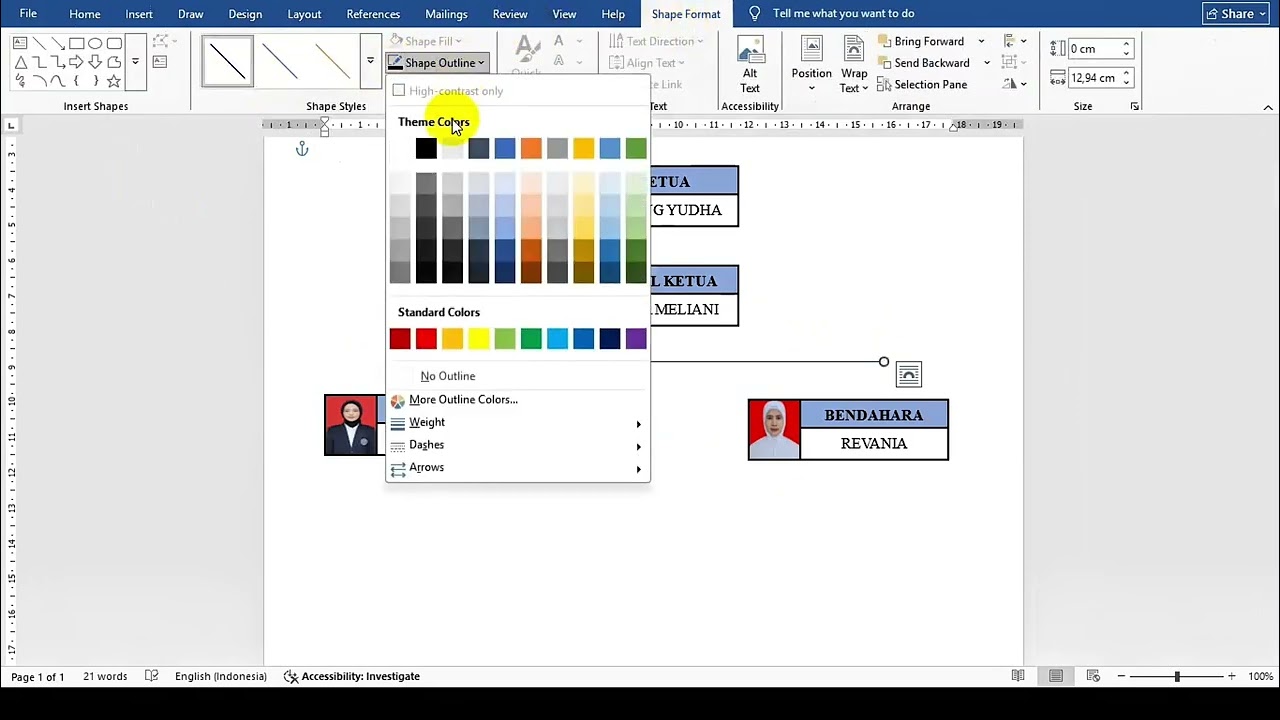The height and width of the screenshot is (720, 1280).
Task: Switch to Print Layout view
Action: tap(1056, 676)
